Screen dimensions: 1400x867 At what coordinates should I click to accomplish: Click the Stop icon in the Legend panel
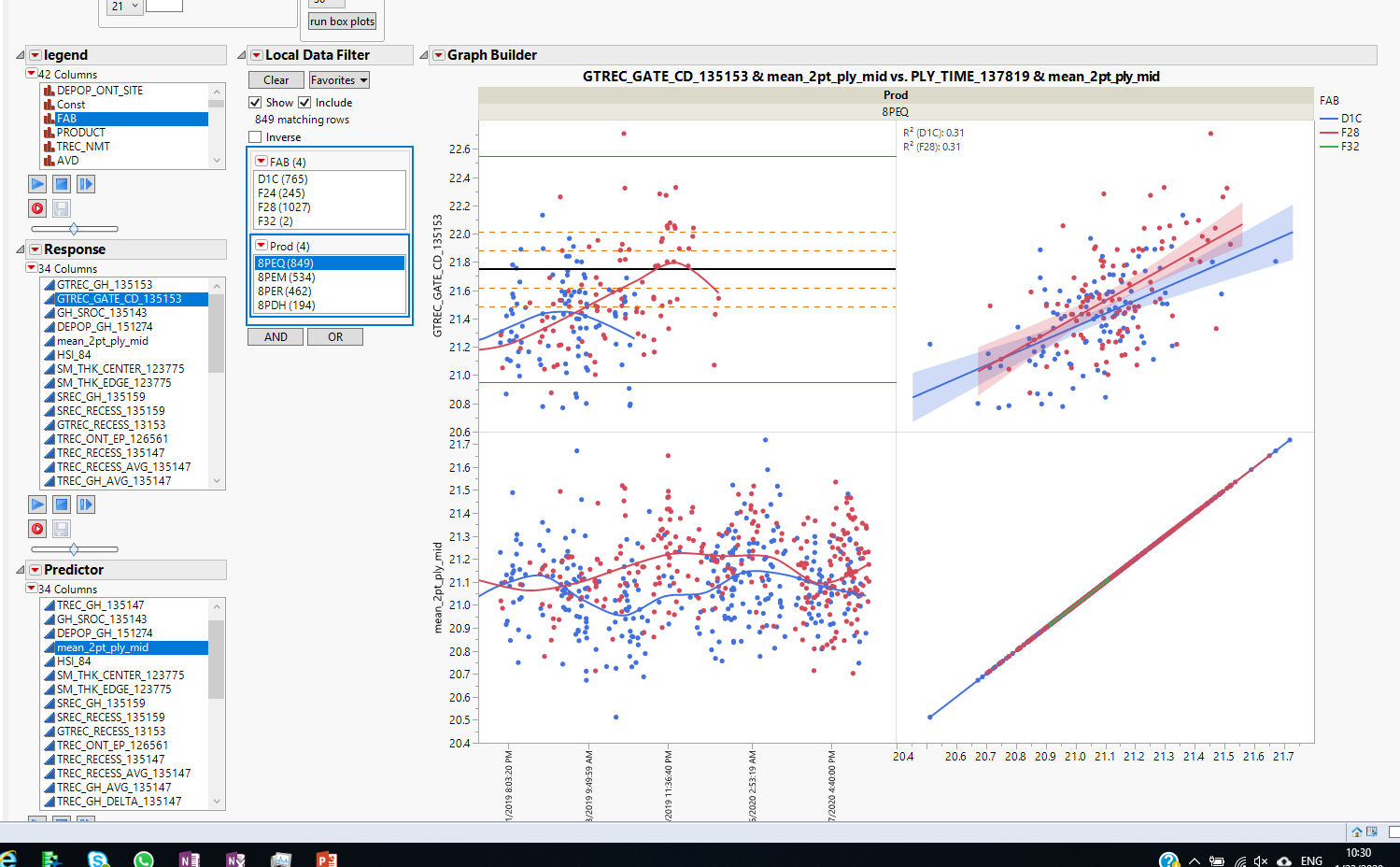pyautogui.click(x=61, y=184)
